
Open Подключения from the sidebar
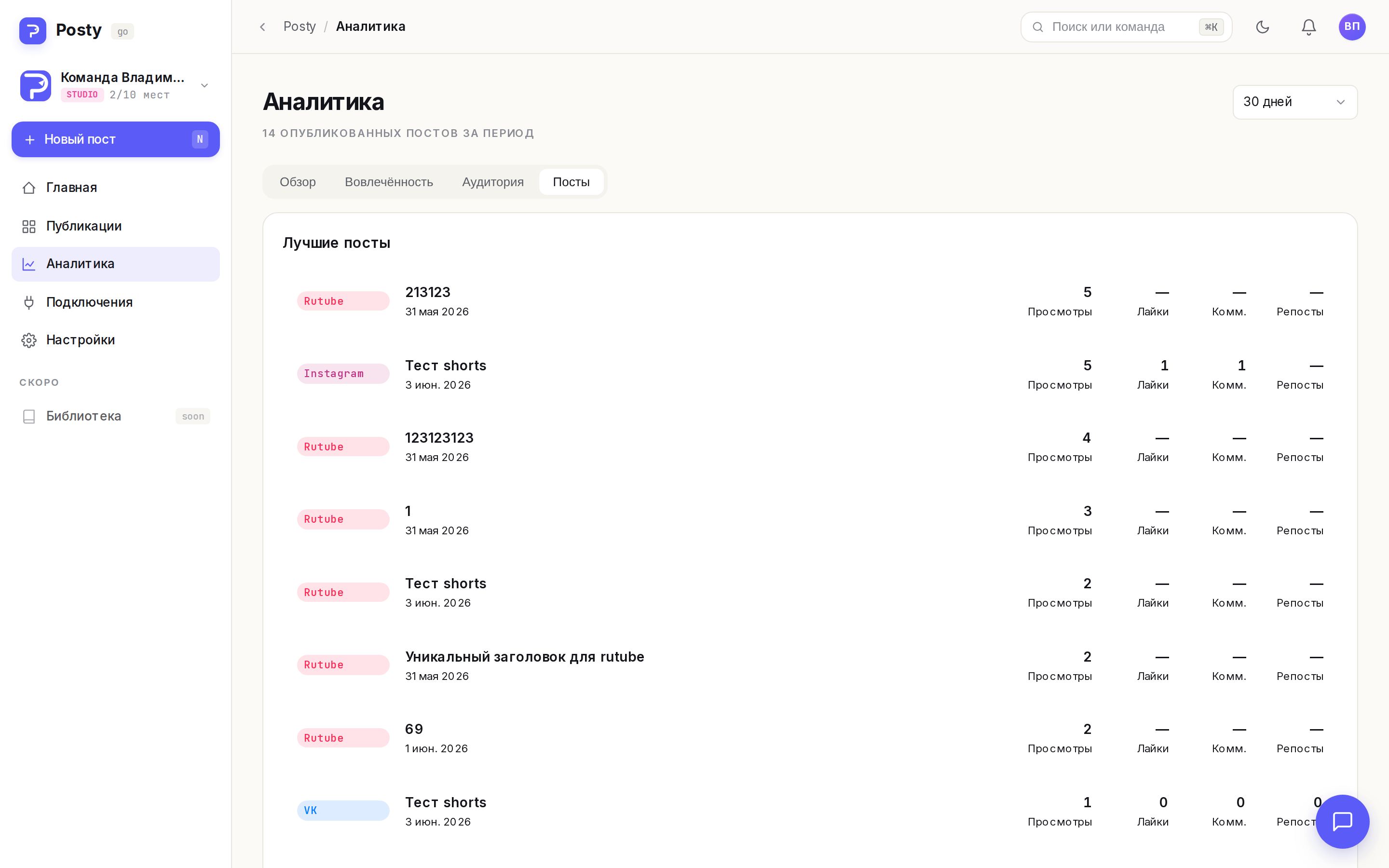pyautogui.click(x=115, y=302)
